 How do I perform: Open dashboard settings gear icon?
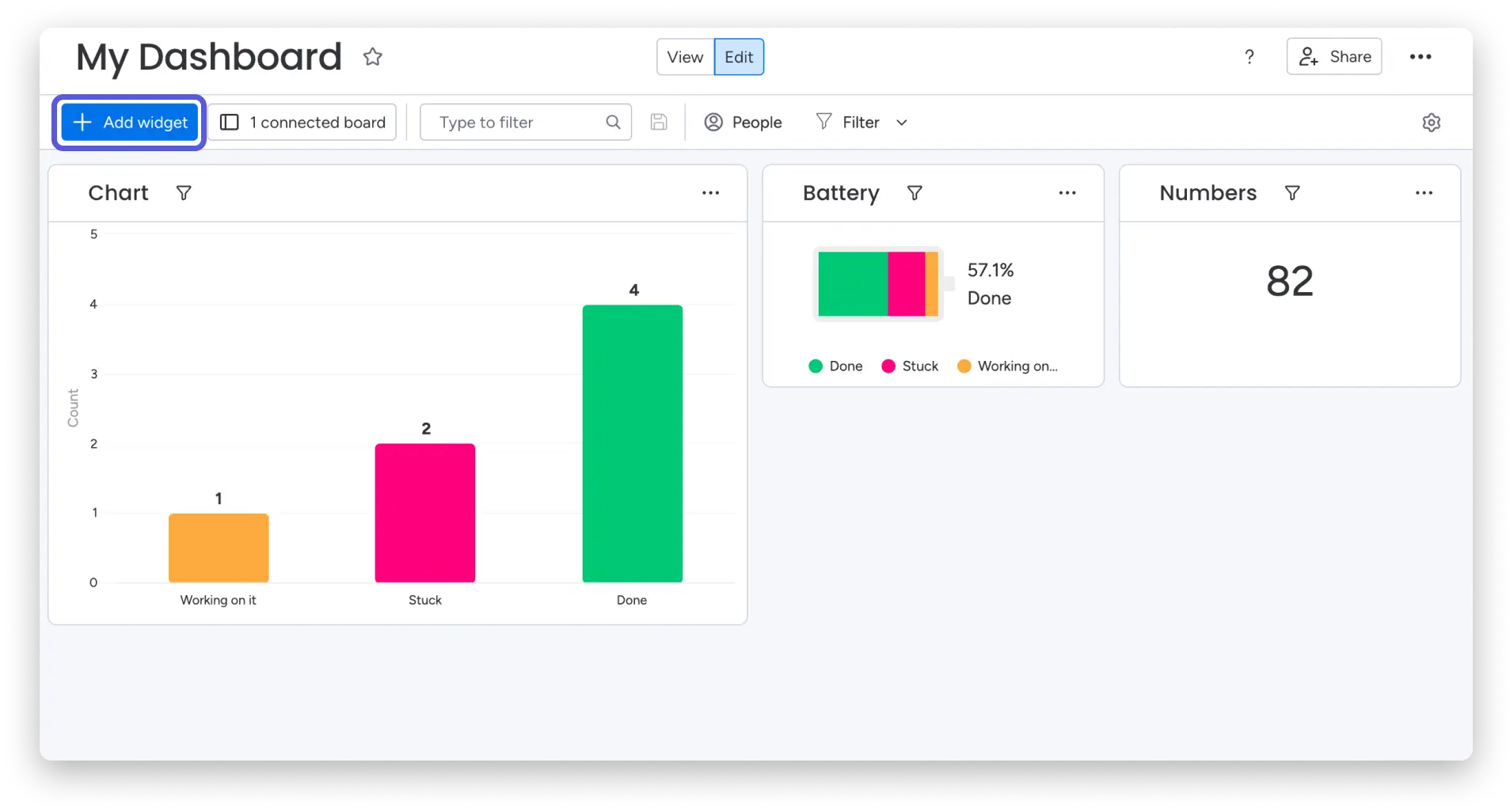[x=1431, y=123]
